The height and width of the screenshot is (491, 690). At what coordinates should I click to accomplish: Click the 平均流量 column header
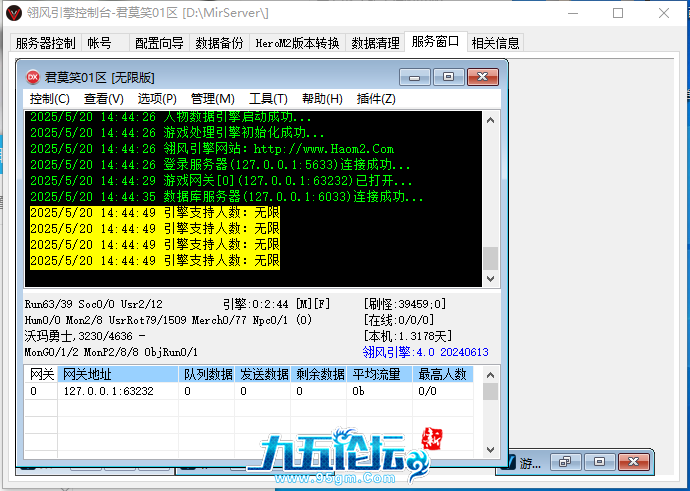[x=379, y=374]
